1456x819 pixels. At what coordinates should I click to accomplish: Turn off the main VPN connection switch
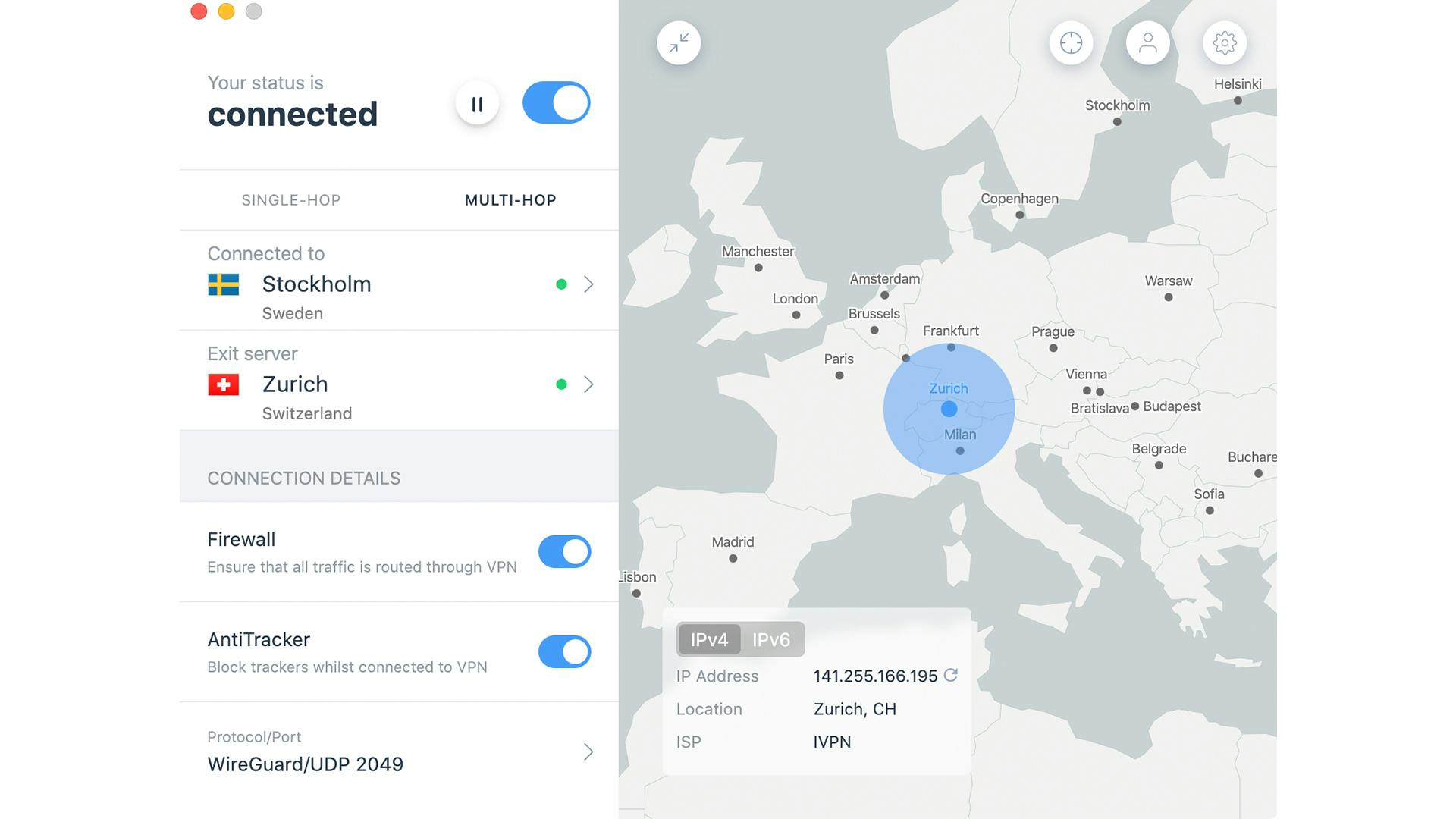pyautogui.click(x=556, y=103)
